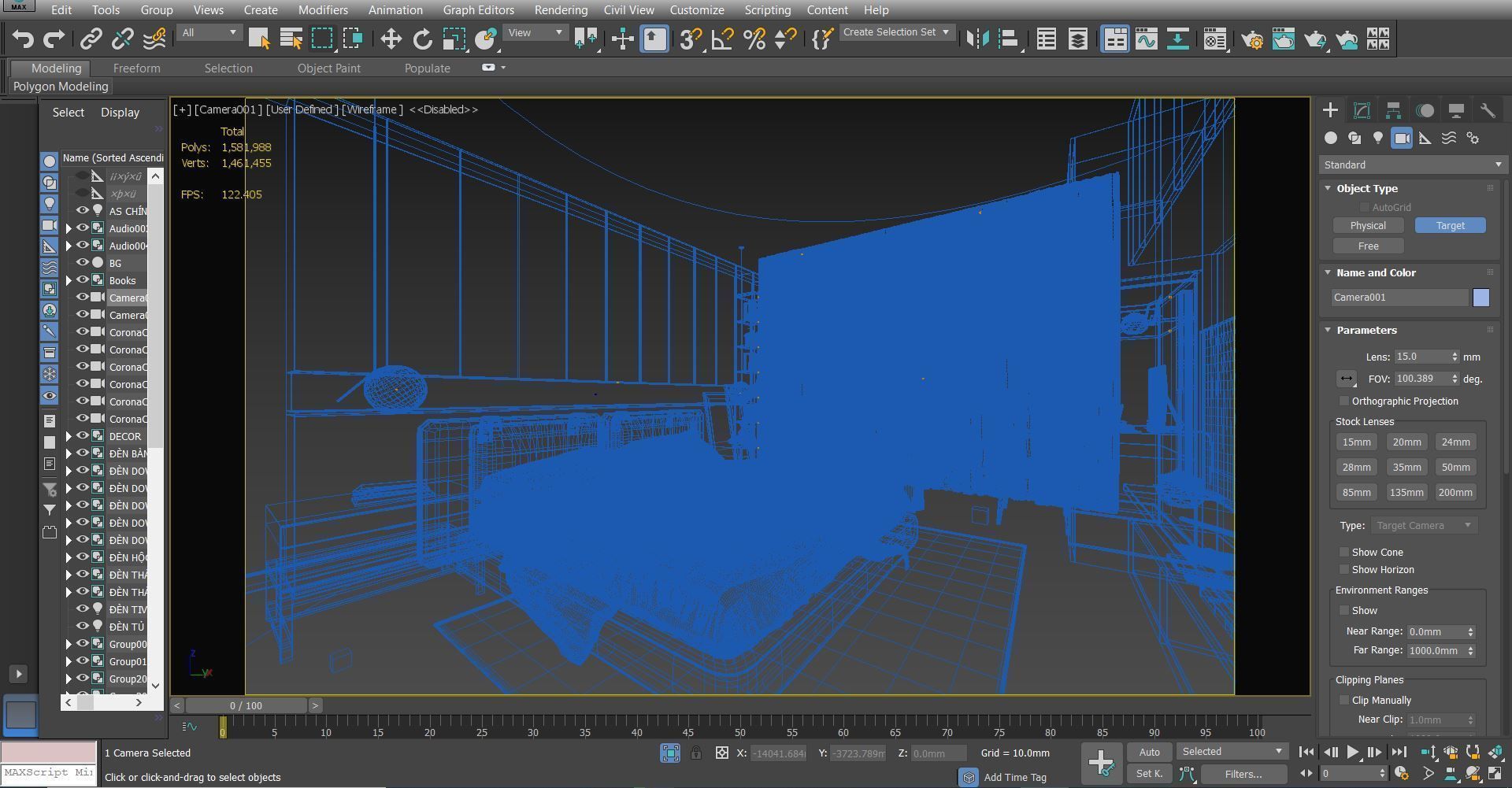Screen dimensions: 1512x788
Task: Open the Create Selection Set dropdown
Action: click(896, 32)
